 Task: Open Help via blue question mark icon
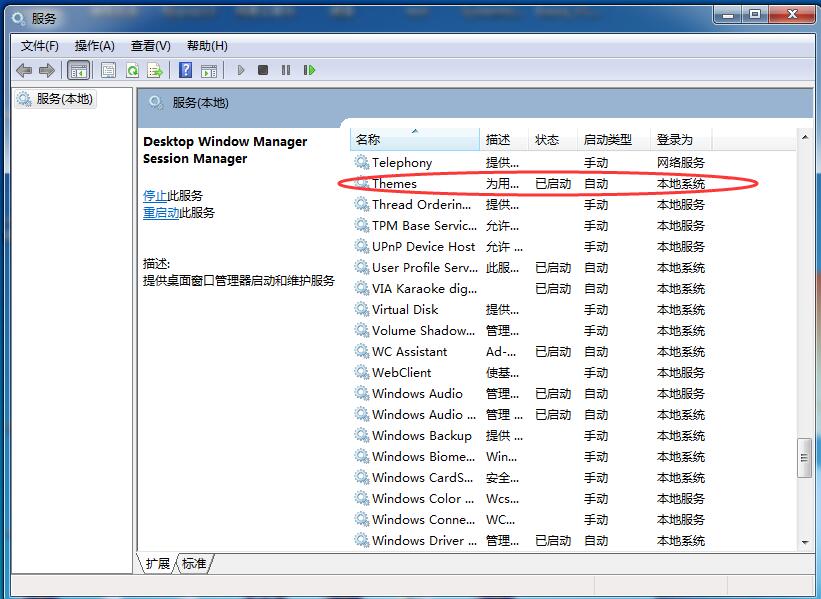click(x=185, y=70)
